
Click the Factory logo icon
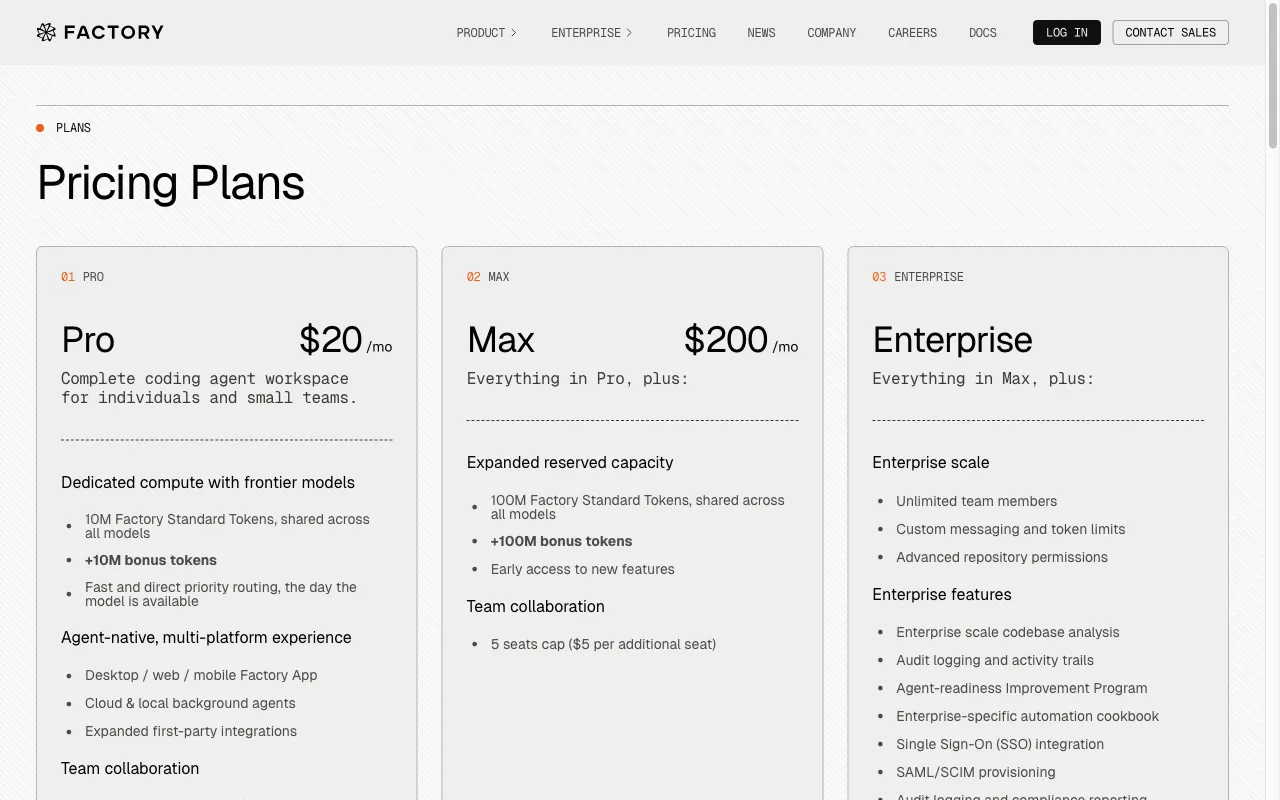tap(46, 32)
